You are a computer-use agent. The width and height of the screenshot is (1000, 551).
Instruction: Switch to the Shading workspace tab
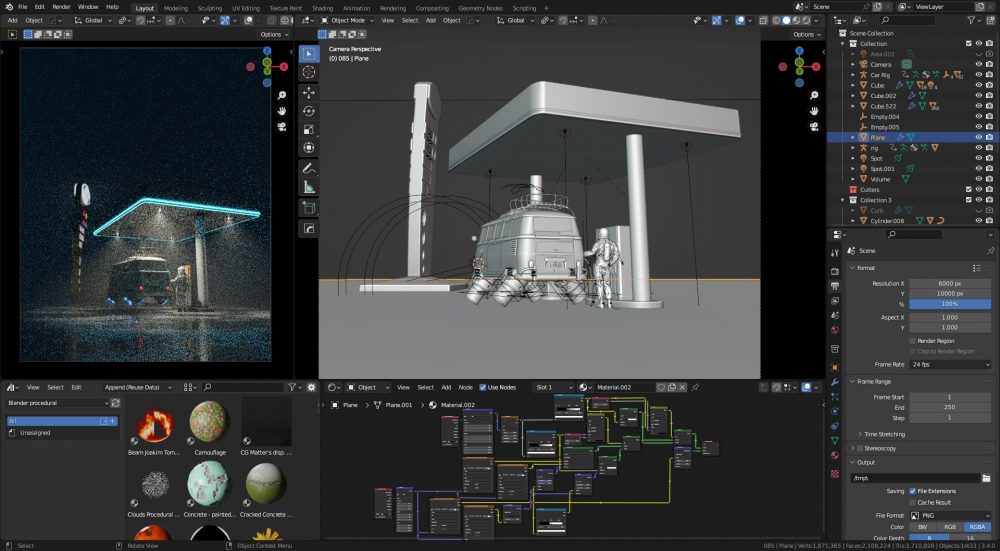(x=323, y=8)
